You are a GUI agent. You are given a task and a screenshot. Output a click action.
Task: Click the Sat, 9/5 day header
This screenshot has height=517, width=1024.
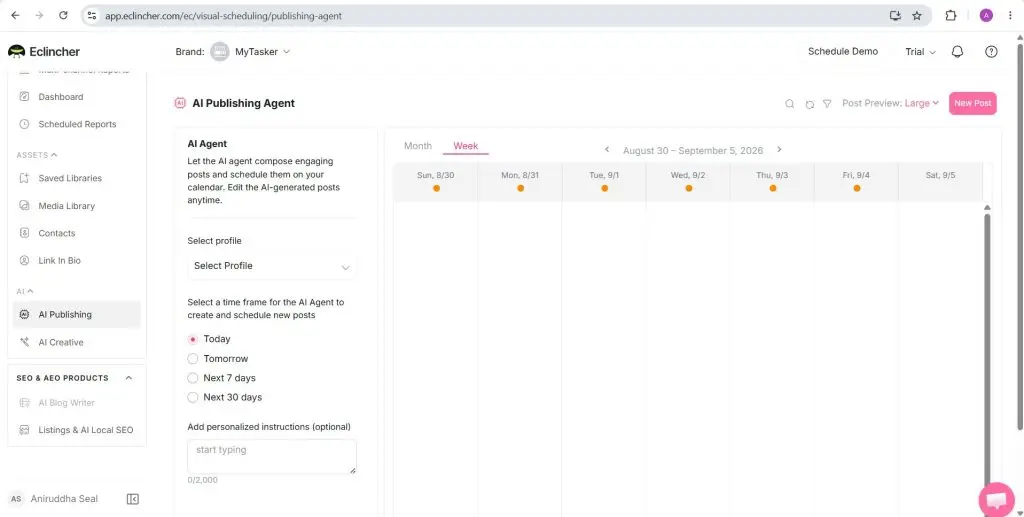[940, 182]
